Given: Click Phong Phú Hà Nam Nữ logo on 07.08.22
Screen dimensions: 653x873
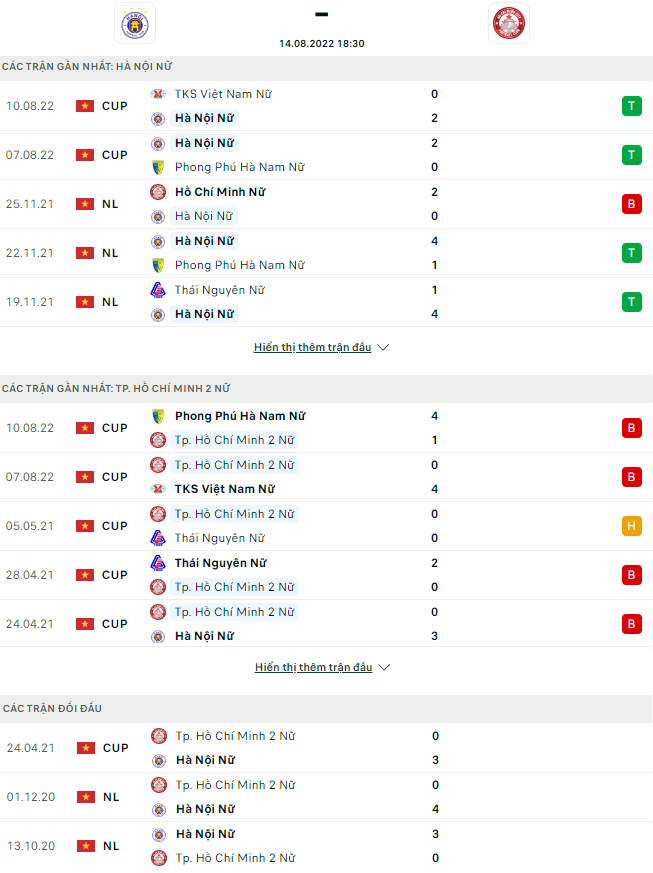Looking at the screenshot, I should click(158, 167).
